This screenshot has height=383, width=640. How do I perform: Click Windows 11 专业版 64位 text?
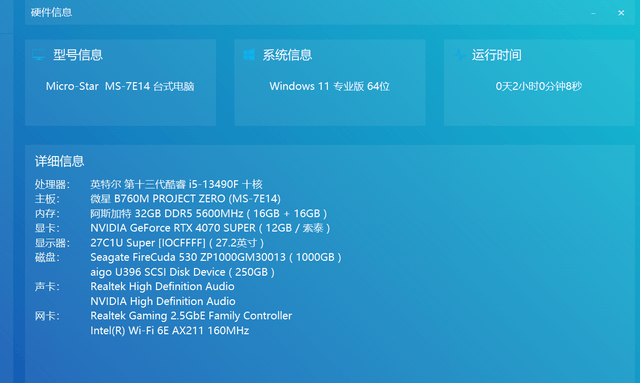(x=329, y=86)
